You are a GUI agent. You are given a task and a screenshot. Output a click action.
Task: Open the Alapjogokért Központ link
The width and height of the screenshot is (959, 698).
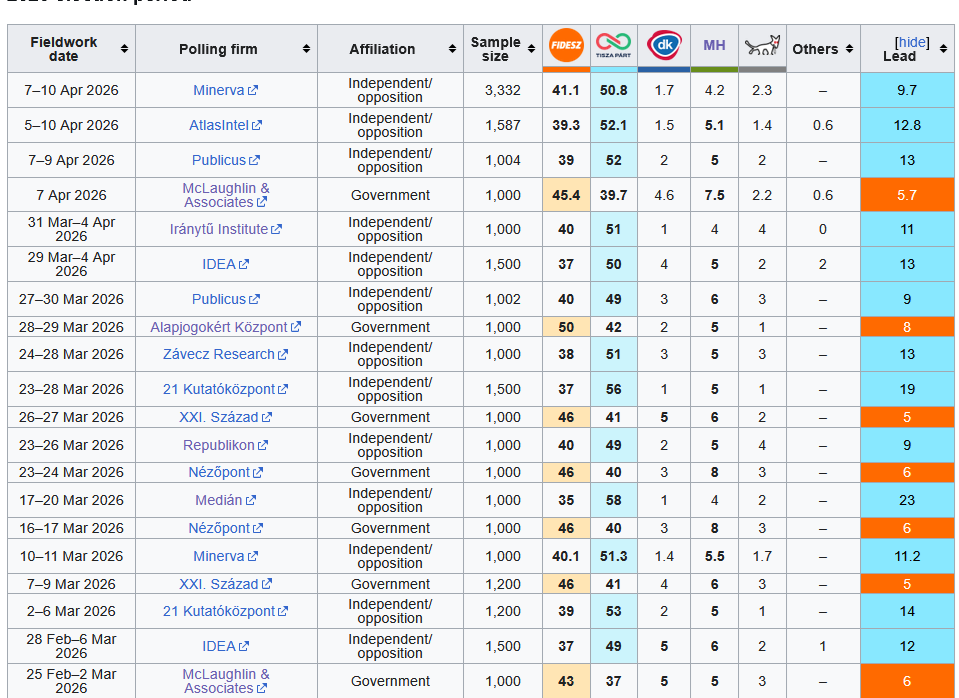coord(226,327)
